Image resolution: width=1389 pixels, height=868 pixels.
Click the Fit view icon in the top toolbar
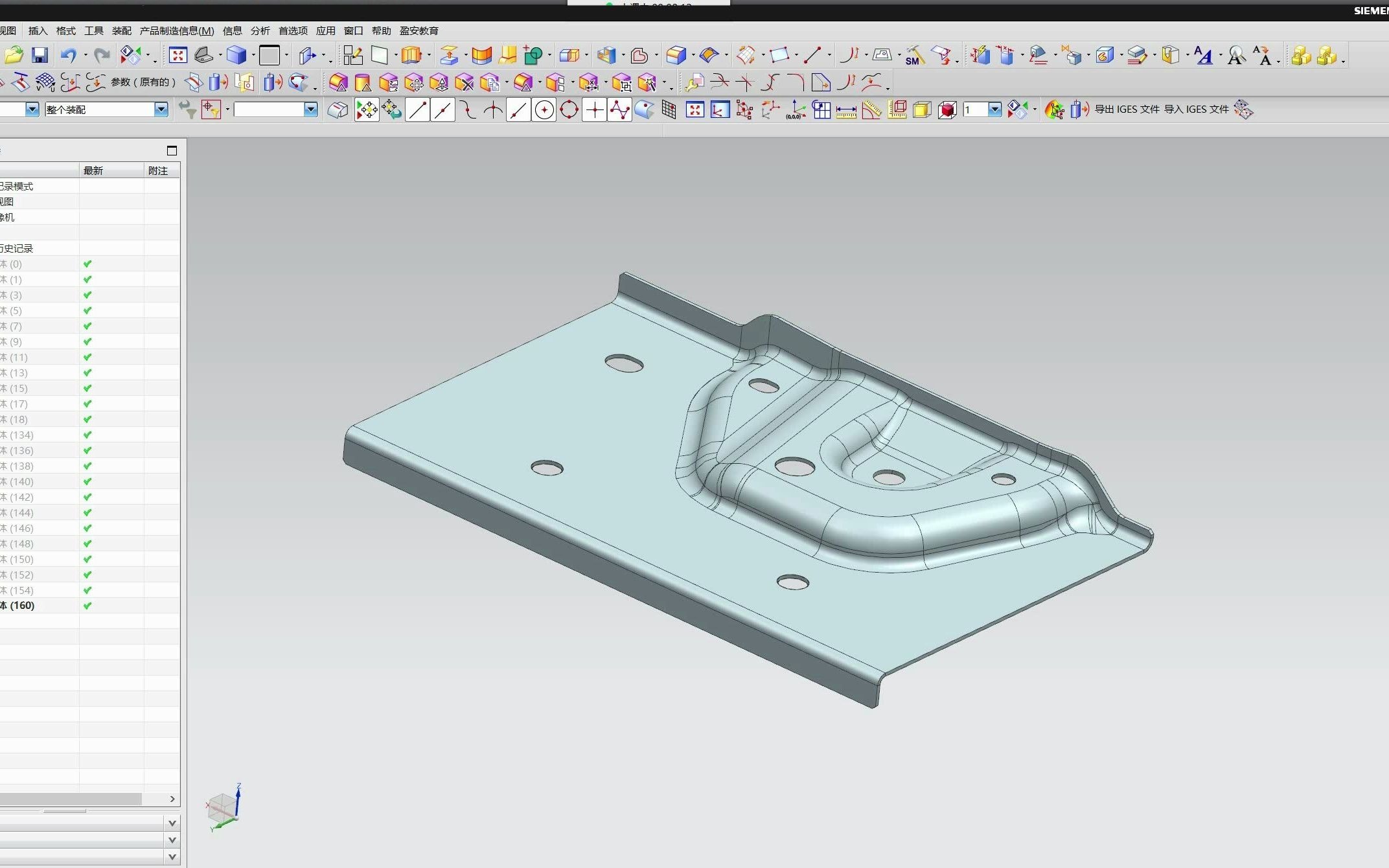tap(178, 56)
